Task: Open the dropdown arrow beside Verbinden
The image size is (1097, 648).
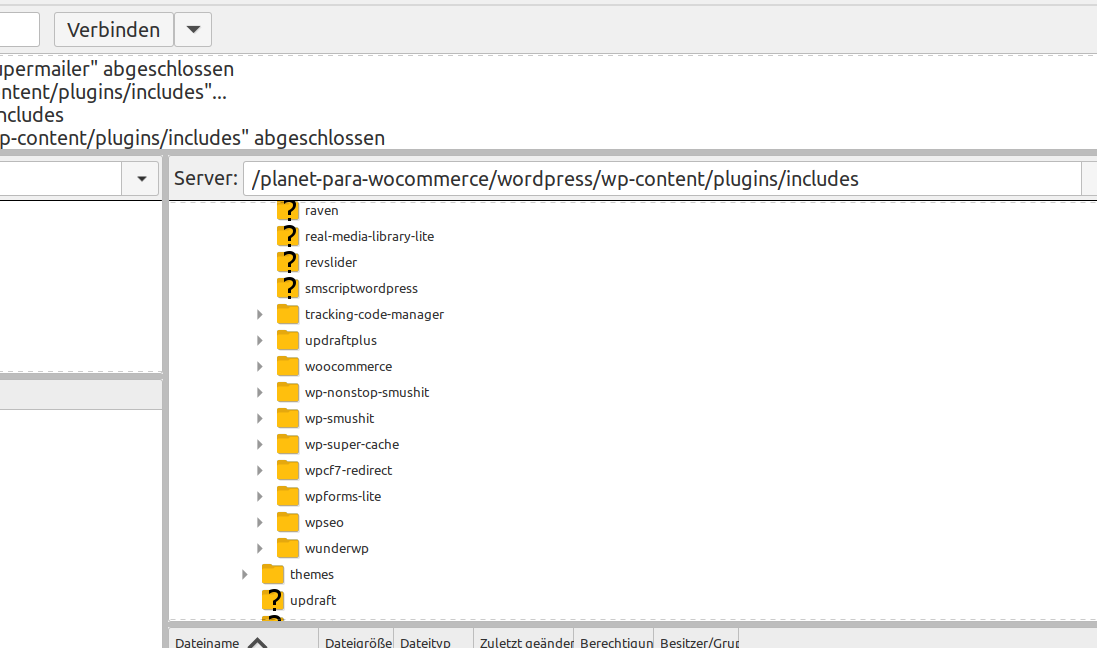Action: [x=193, y=30]
